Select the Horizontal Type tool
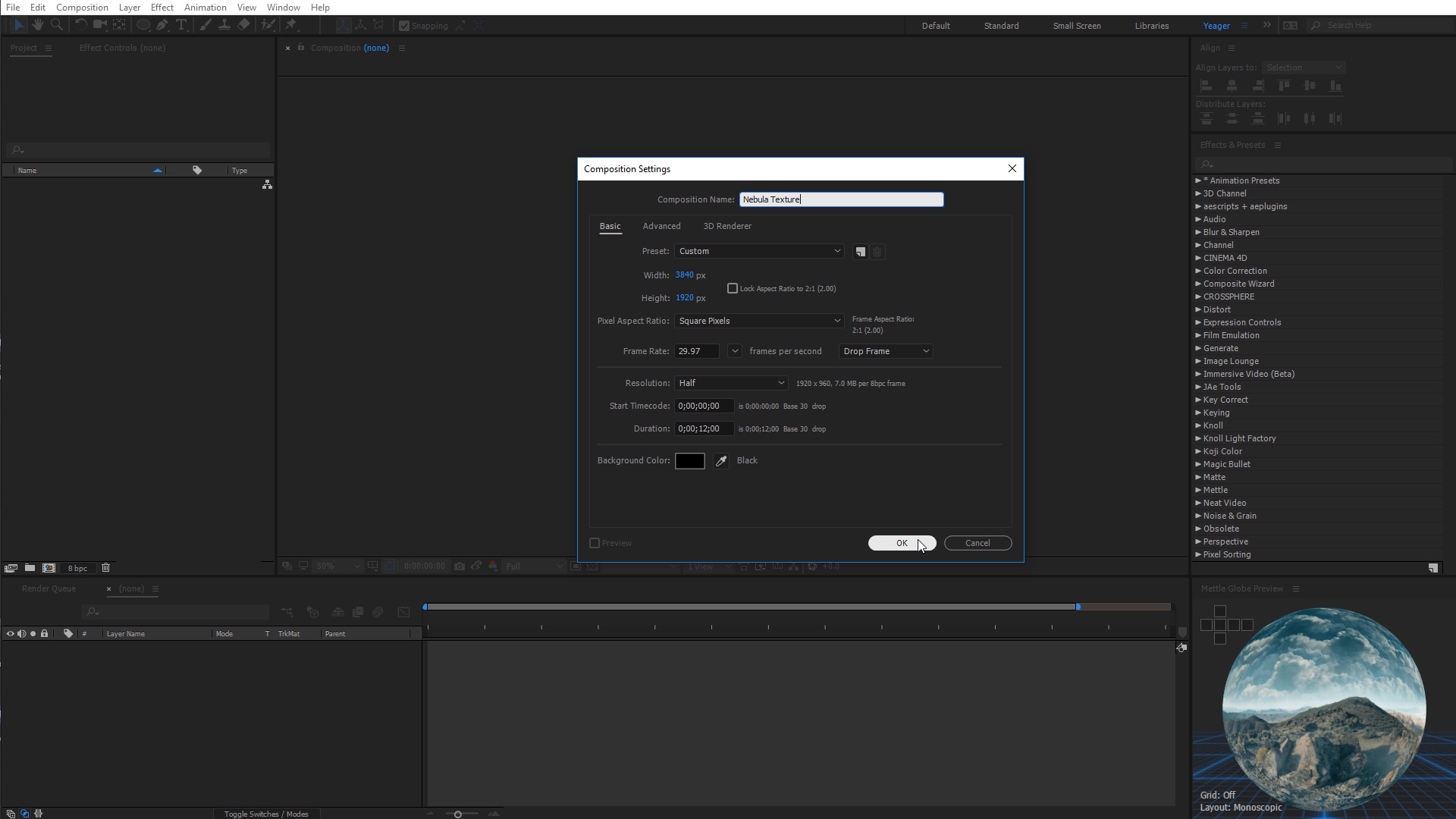The width and height of the screenshot is (1456, 819). click(x=180, y=25)
